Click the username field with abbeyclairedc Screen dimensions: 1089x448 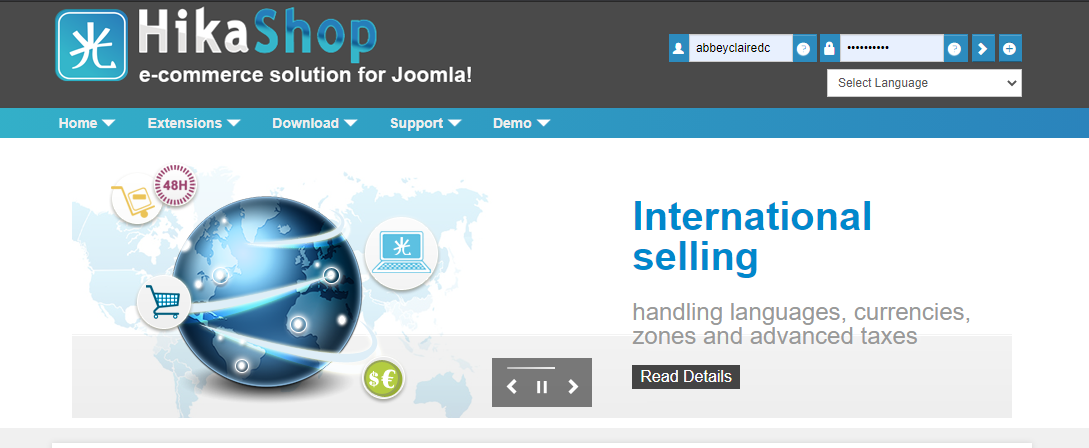pos(740,49)
